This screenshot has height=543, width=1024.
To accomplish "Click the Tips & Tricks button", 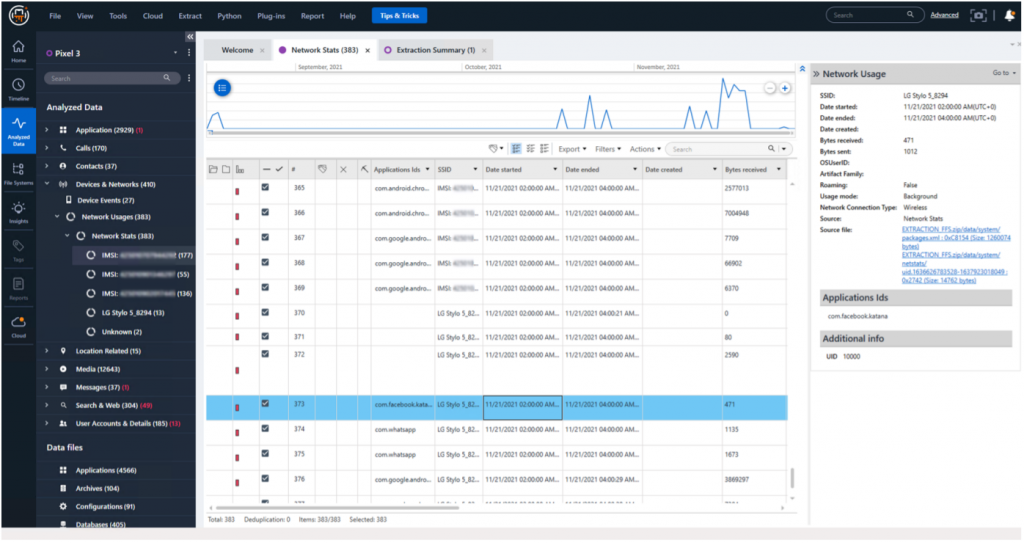I will click(x=400, y=16).
